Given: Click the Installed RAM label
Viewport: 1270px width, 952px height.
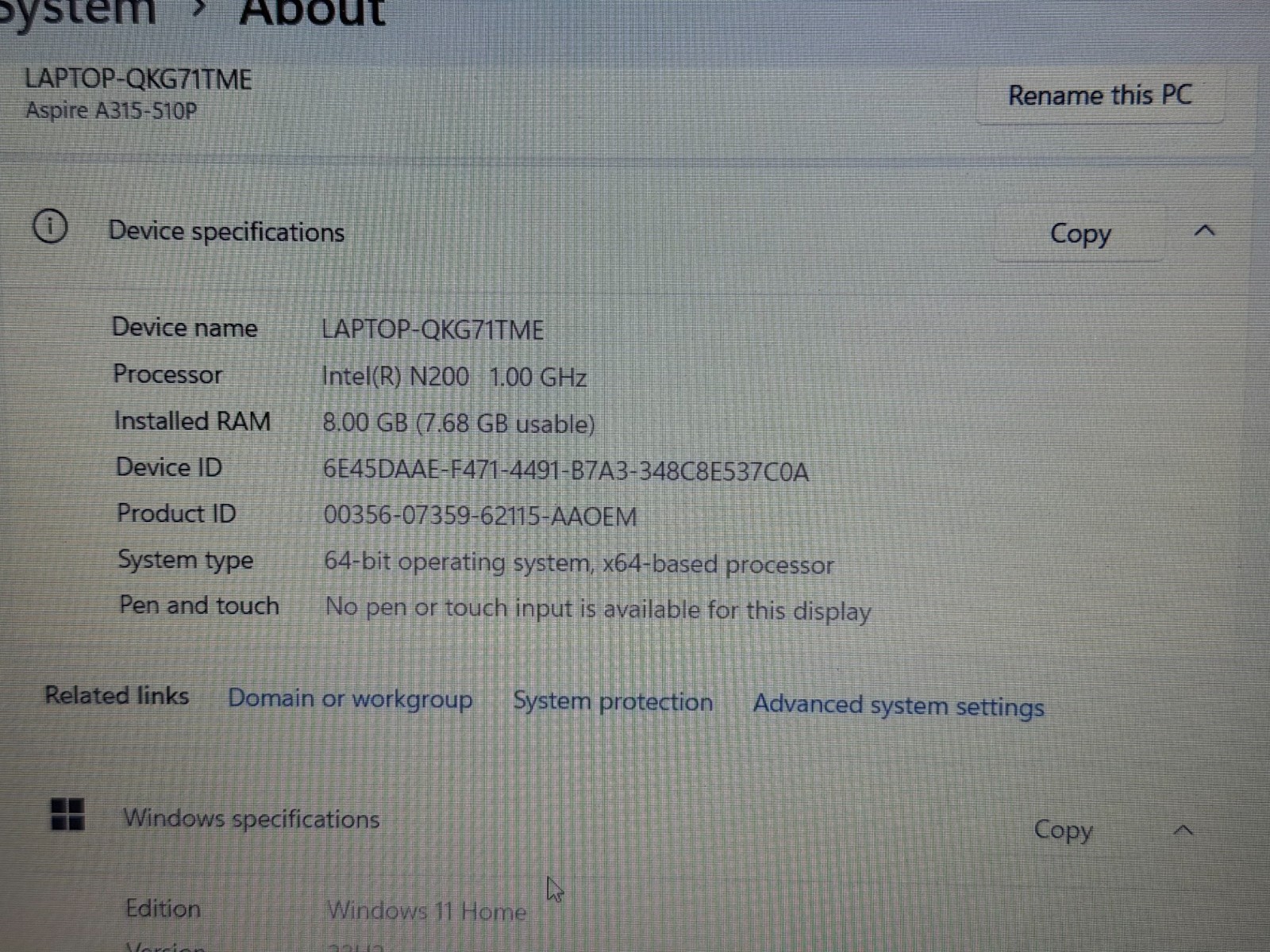Looking at the screenshot, I should point(193,420).
